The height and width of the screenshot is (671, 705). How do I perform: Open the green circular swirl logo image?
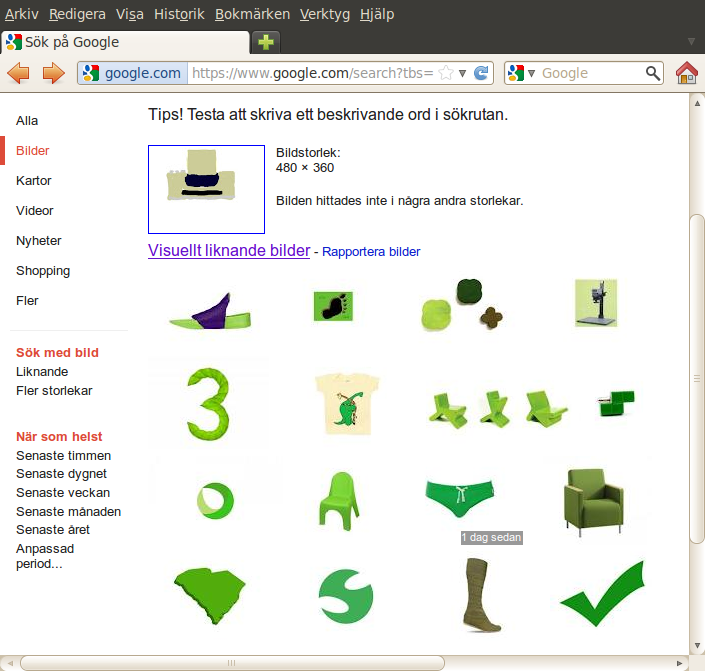pyautogui.click(x=215, y=501)
